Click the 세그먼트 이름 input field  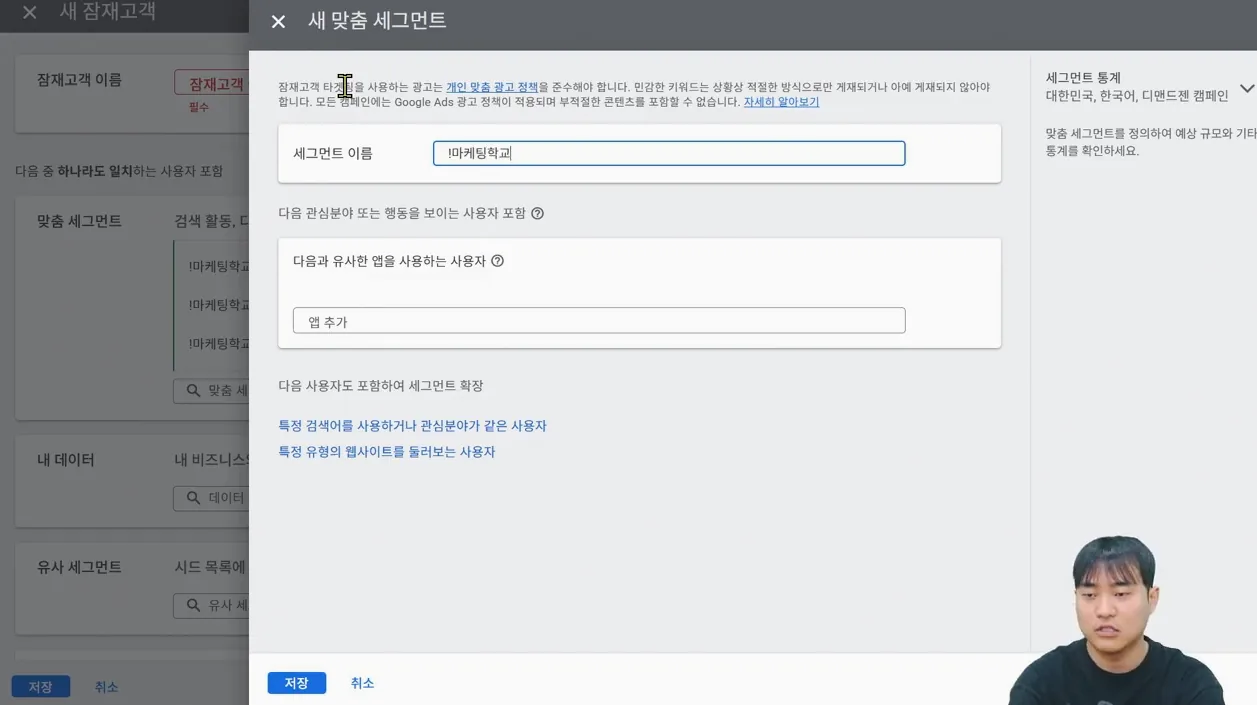click(x=669, y=153)
